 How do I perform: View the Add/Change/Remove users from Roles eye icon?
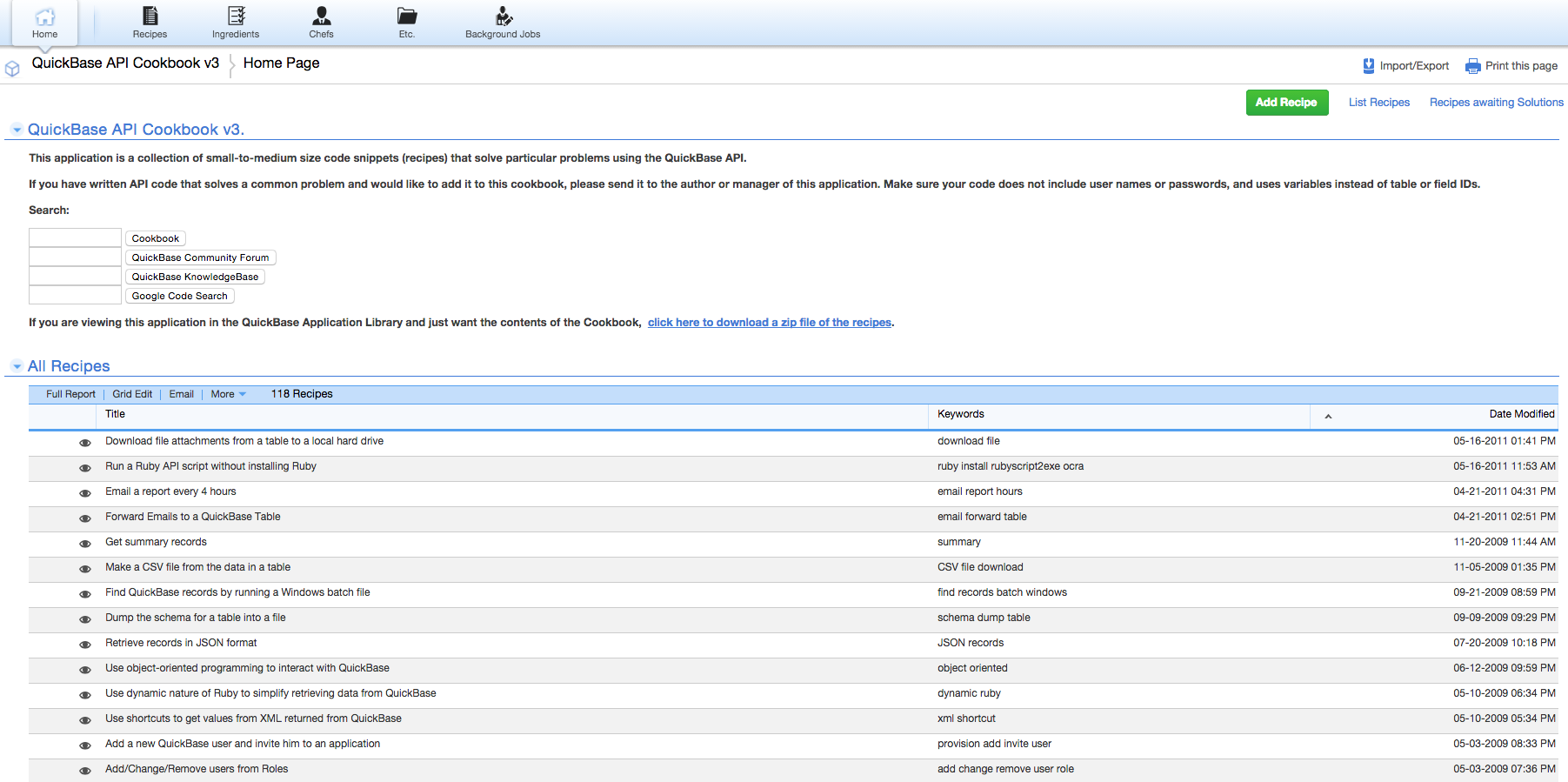pyautogui.click(x=85, y=771)
